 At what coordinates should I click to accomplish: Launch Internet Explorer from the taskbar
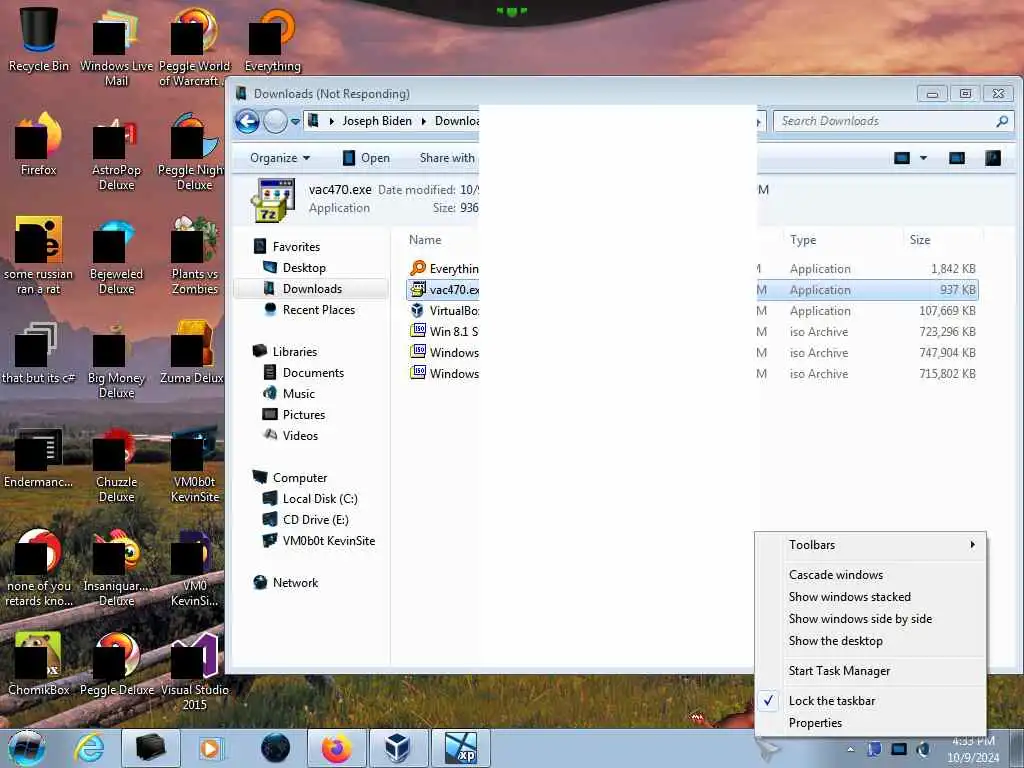89,748
